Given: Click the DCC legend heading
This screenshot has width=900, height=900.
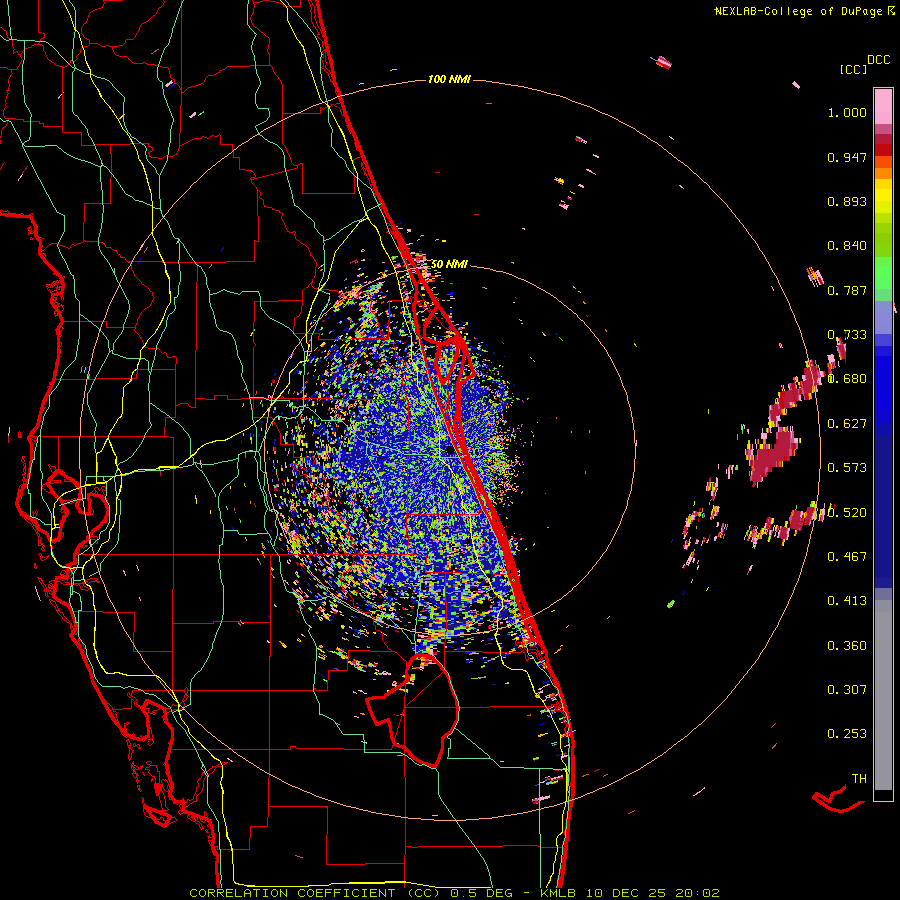Looking at the screenshot, I should pyautogui.click(x=879, y=60).
